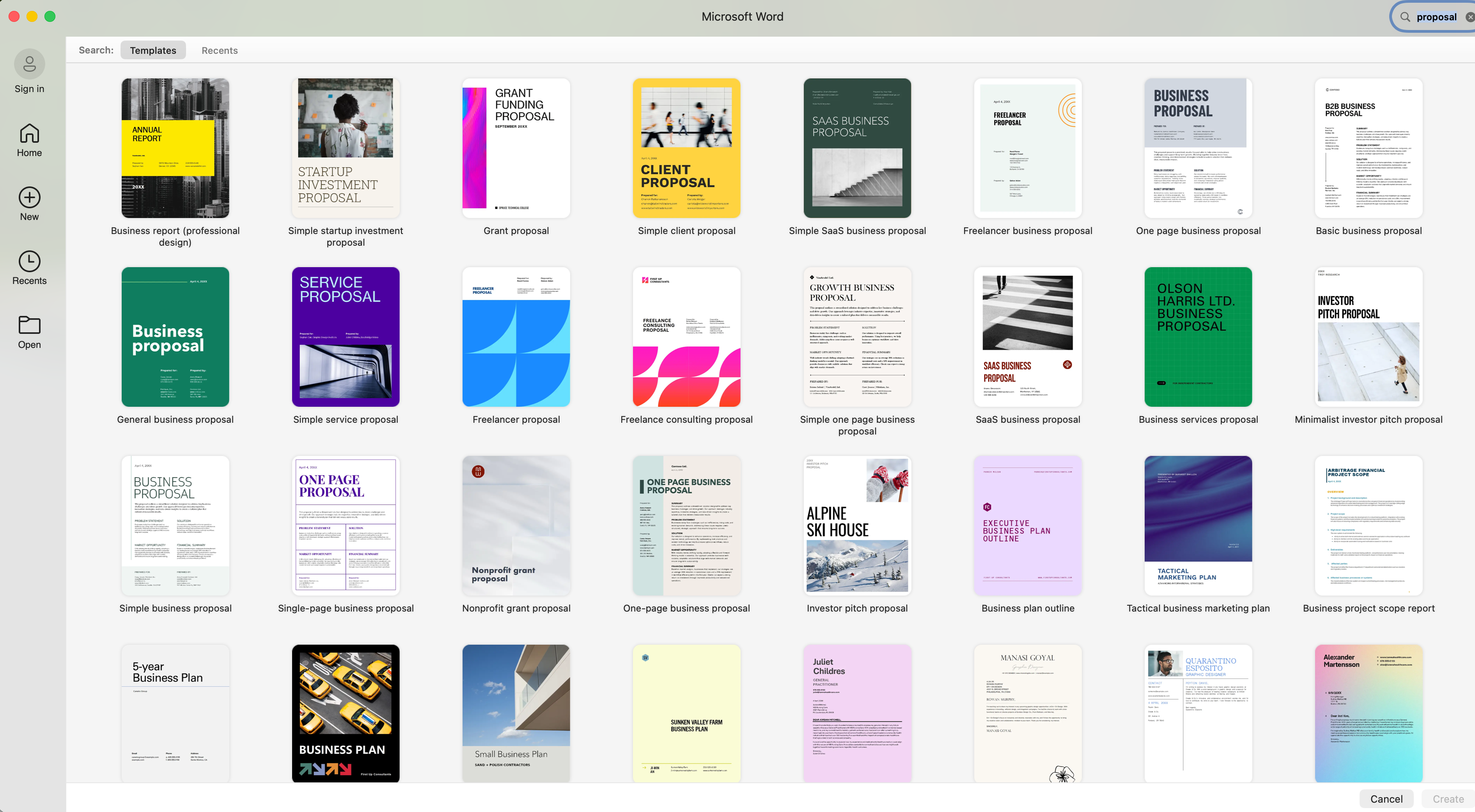Pick the Basic business proposal template
The width and height of the screenshot is (1475, 812).
tap(1369, 148)
